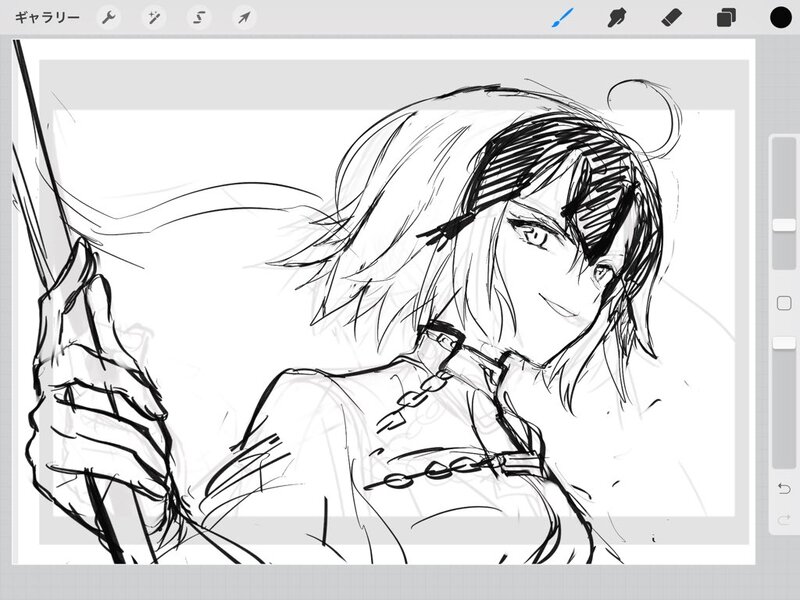Viewport: 800px width, 600px height.
Task: Click the brush size slider handle
Action: point(784,225)
